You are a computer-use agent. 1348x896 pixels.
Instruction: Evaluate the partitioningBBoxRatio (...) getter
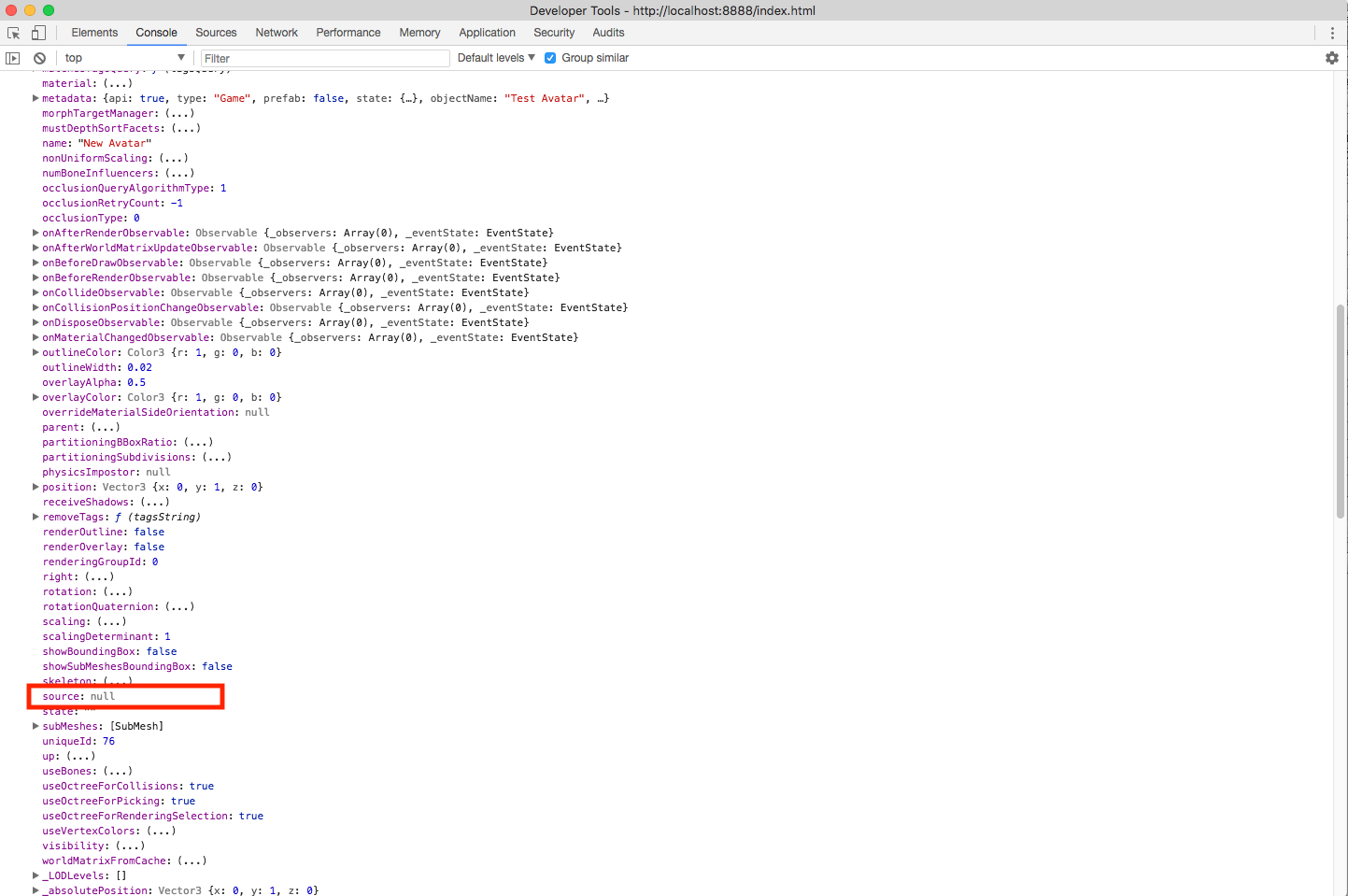point(198,442)
